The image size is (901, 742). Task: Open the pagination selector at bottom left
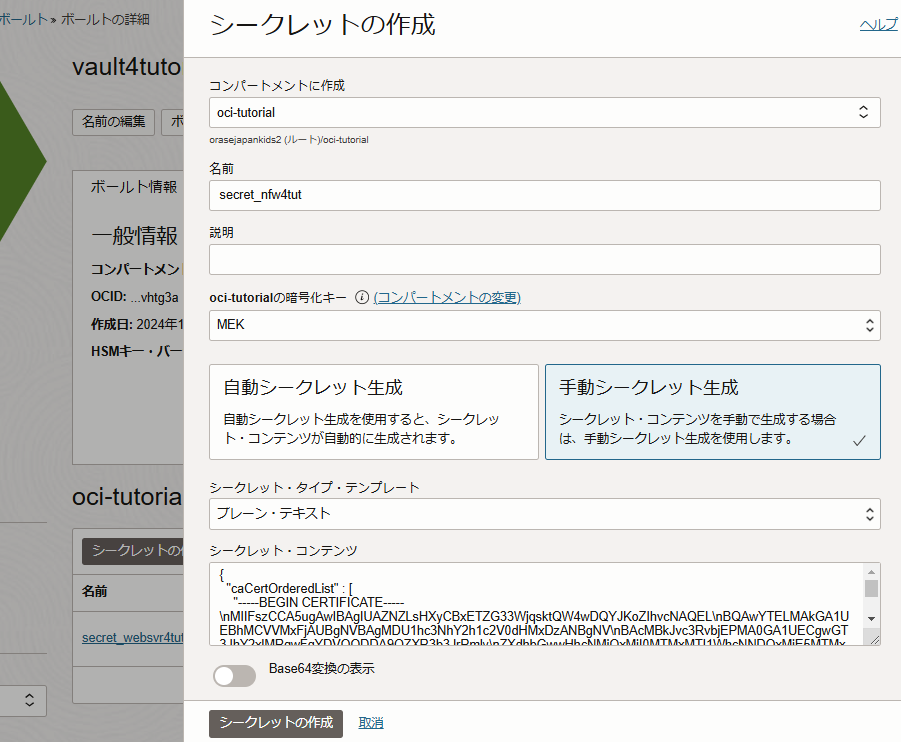click(x=25, y=700)
